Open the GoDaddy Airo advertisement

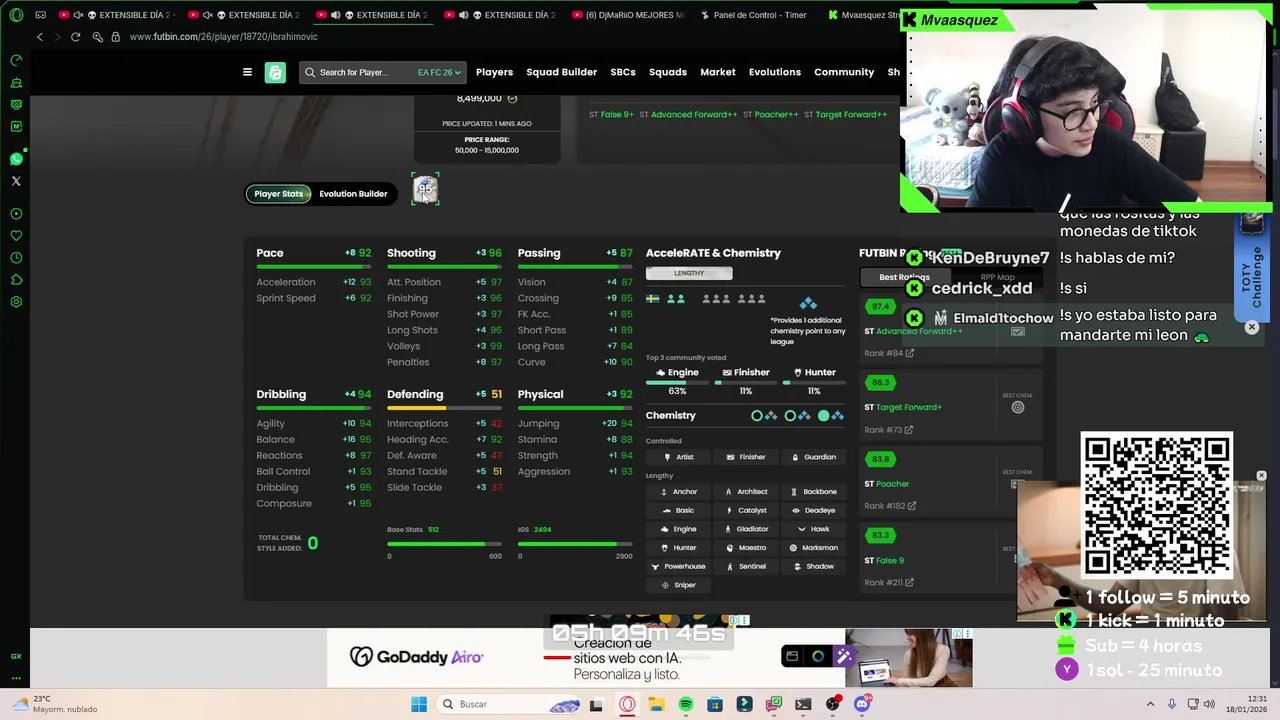coord(649,657)
